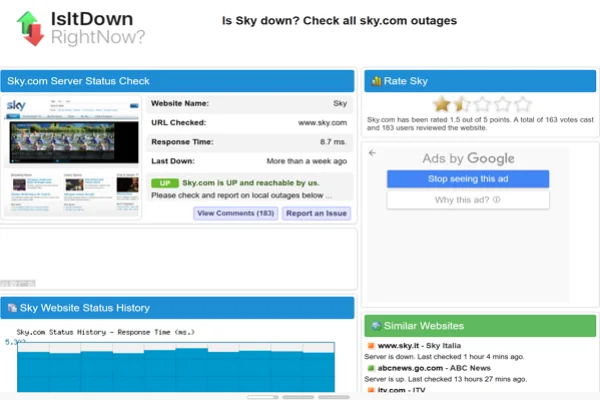
Task: Click Why this ad? button
Action: click(468, 200)
